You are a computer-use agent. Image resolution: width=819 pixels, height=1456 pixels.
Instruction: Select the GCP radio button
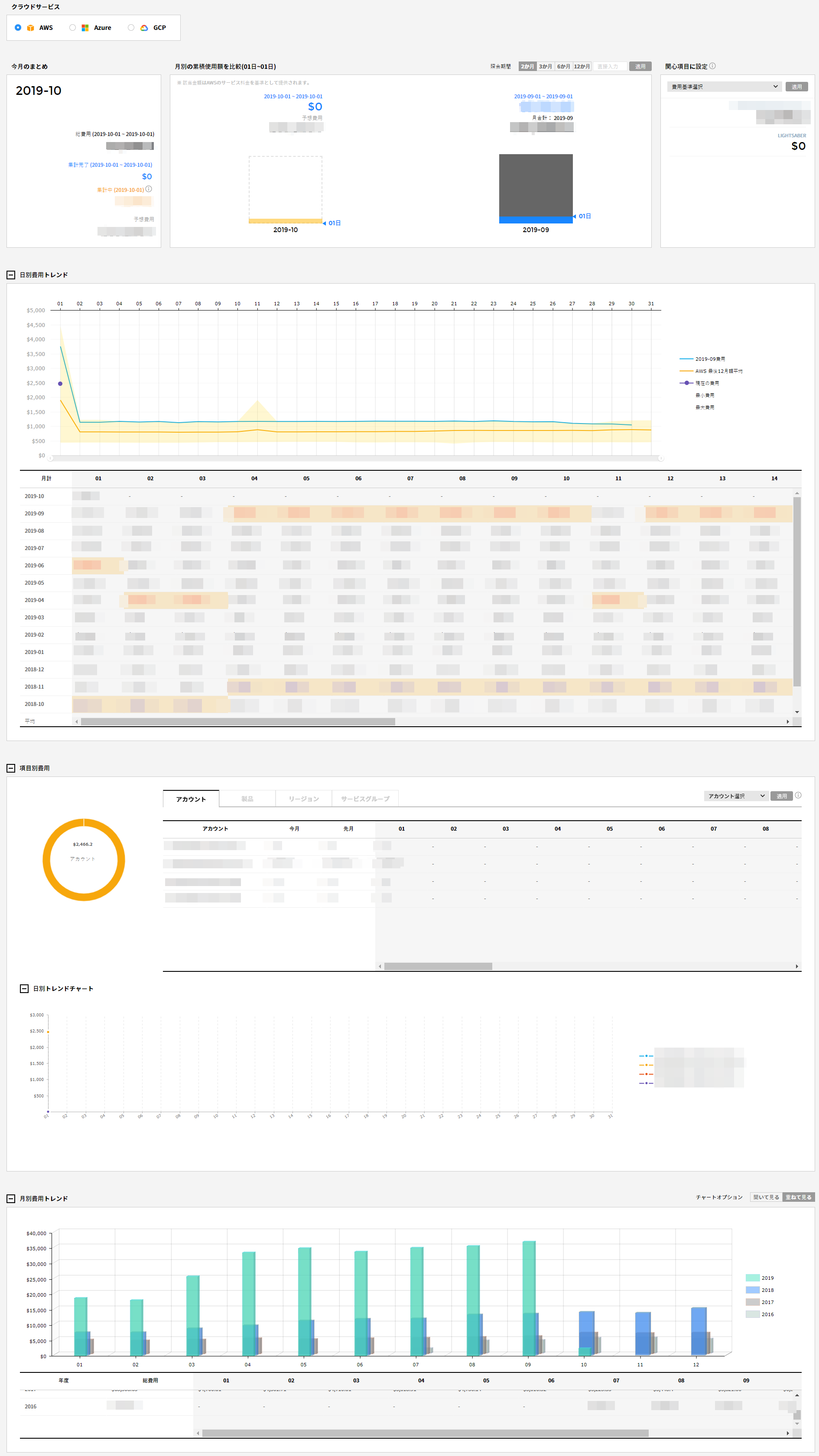[131, 28]
